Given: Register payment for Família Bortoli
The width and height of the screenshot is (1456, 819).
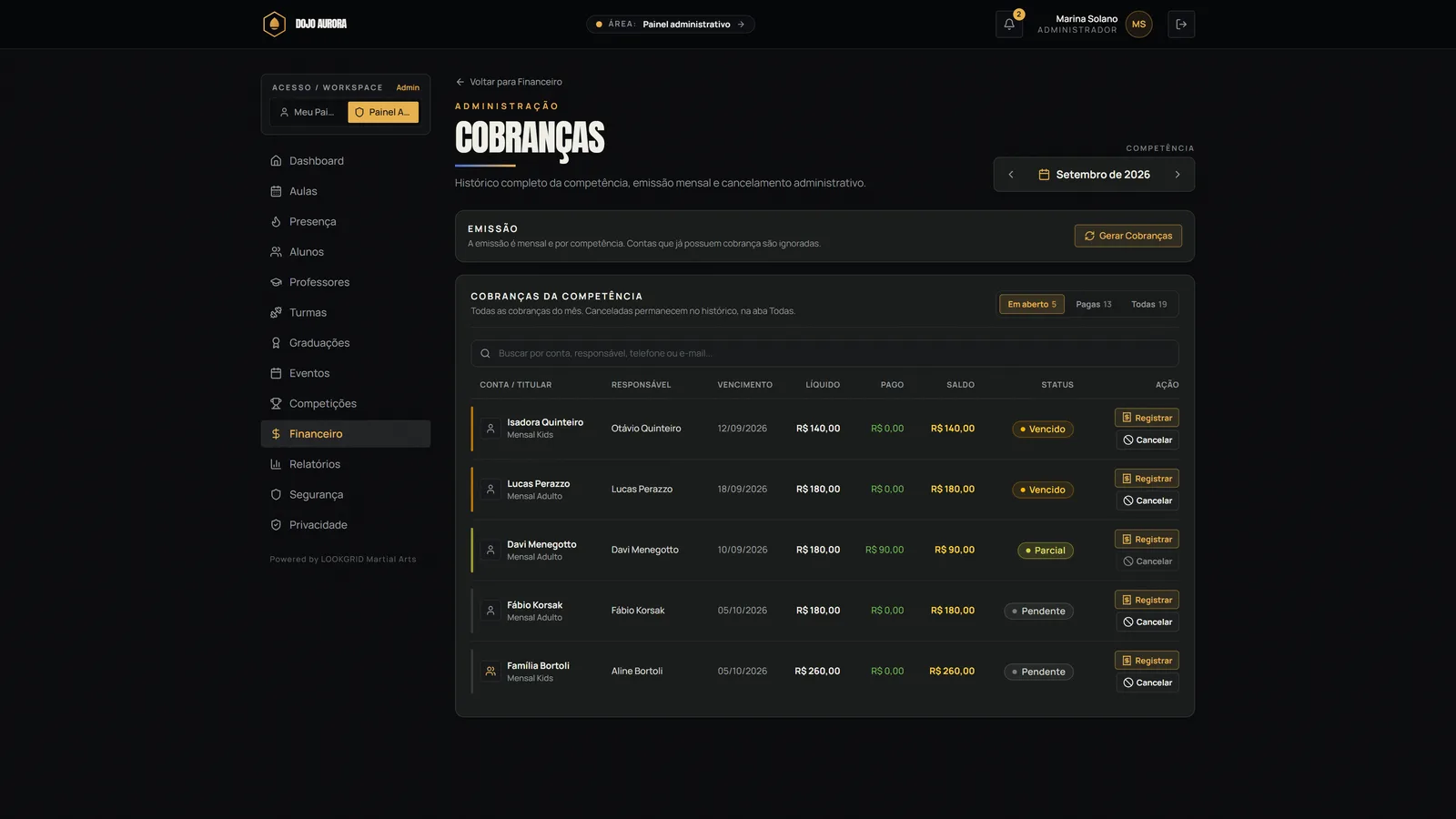Looking at the screenshot, I should click(1147, 661).
